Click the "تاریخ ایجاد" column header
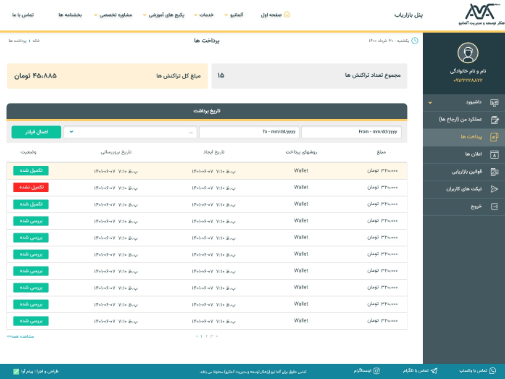505x379 pixels. point(214,152)
